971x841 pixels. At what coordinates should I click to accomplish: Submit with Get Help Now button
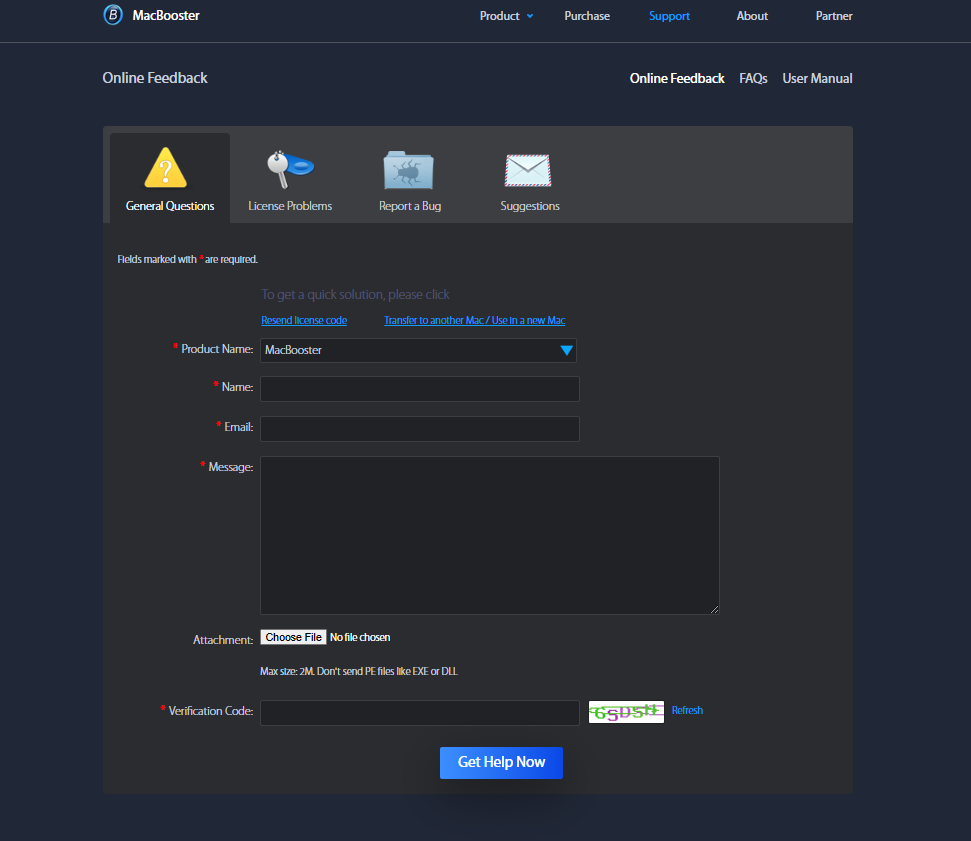(501, 762)
